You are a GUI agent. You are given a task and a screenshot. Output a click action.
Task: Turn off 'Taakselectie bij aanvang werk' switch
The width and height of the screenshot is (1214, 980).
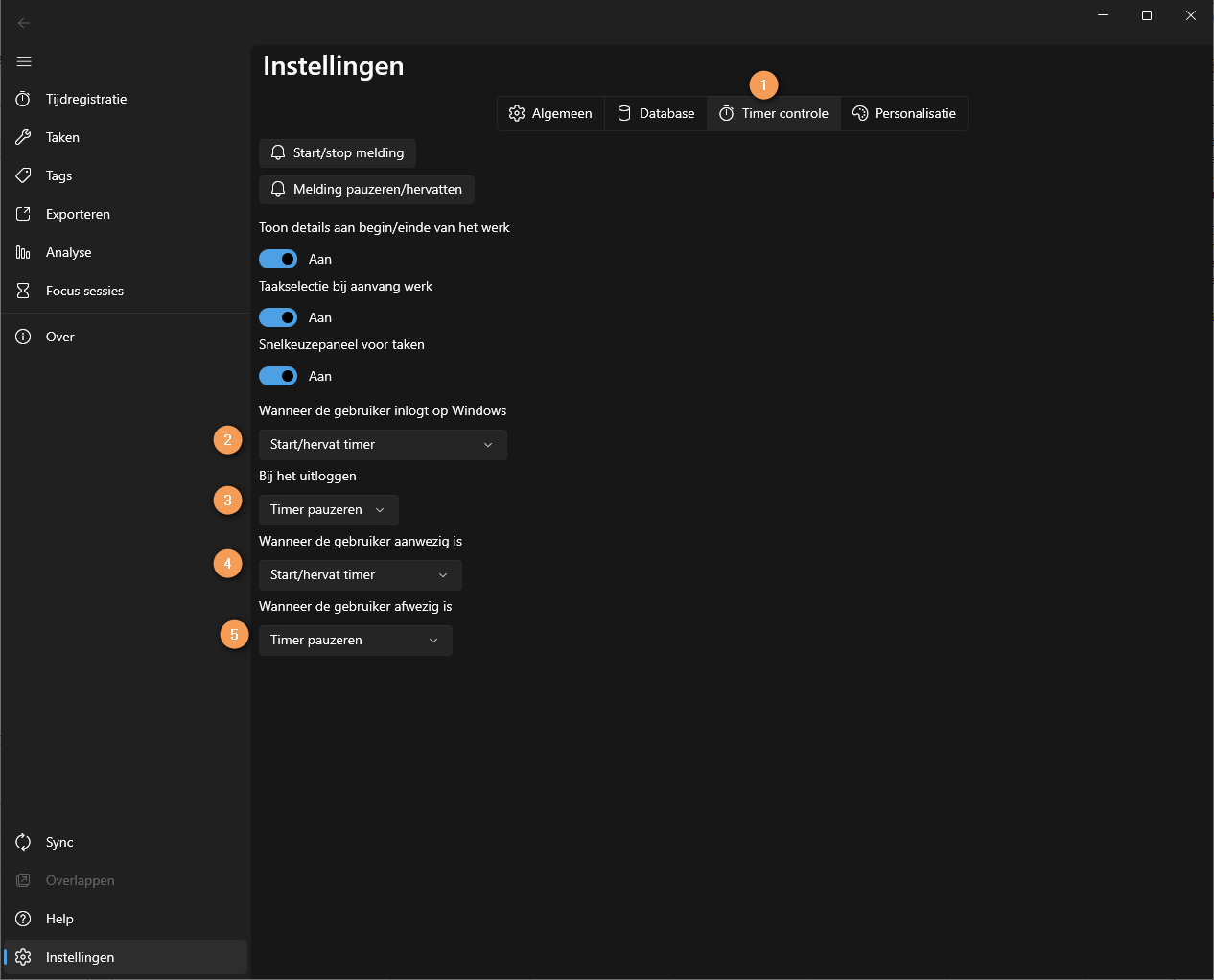point(278,317)
